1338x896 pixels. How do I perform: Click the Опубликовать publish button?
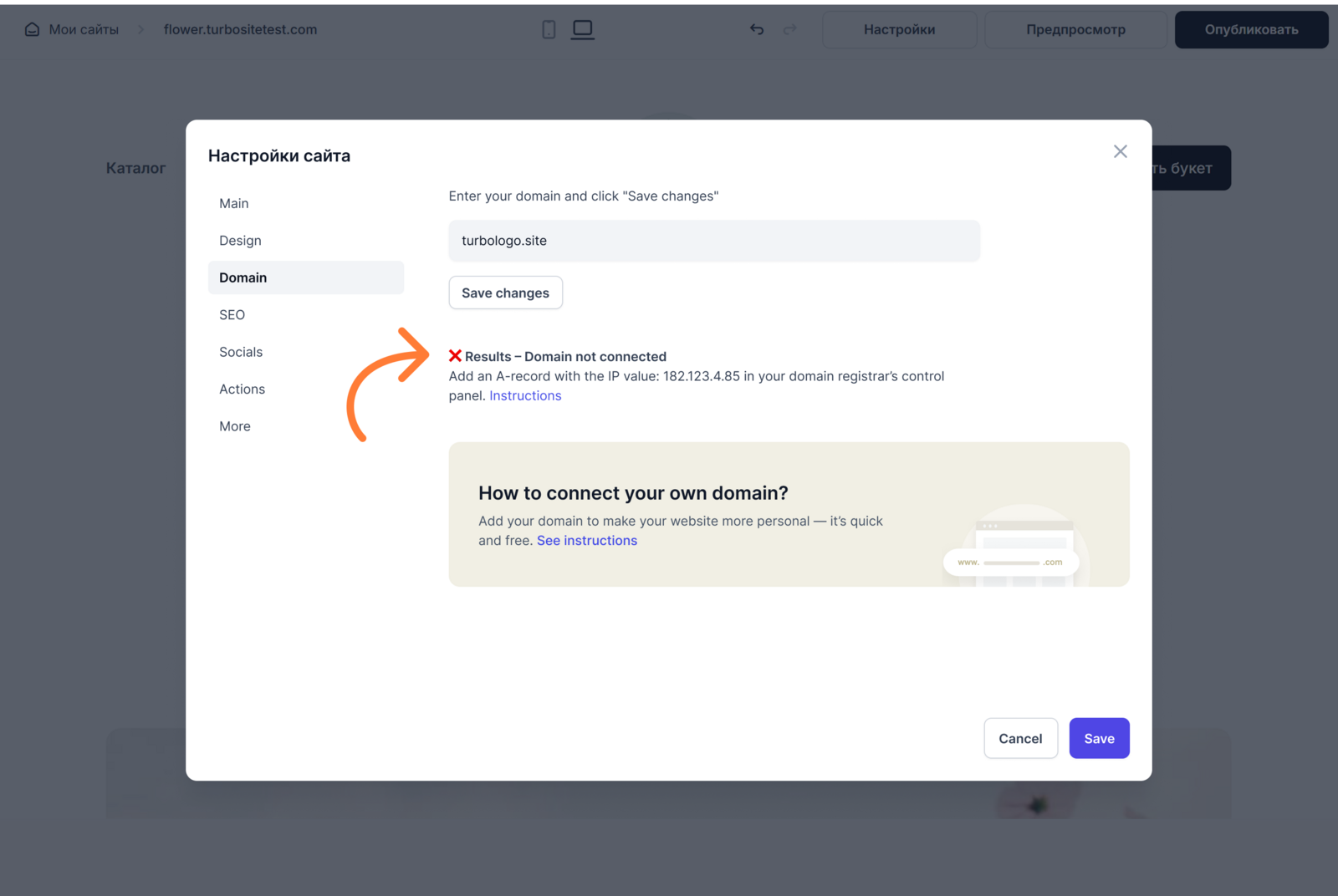pos(1251,29)
